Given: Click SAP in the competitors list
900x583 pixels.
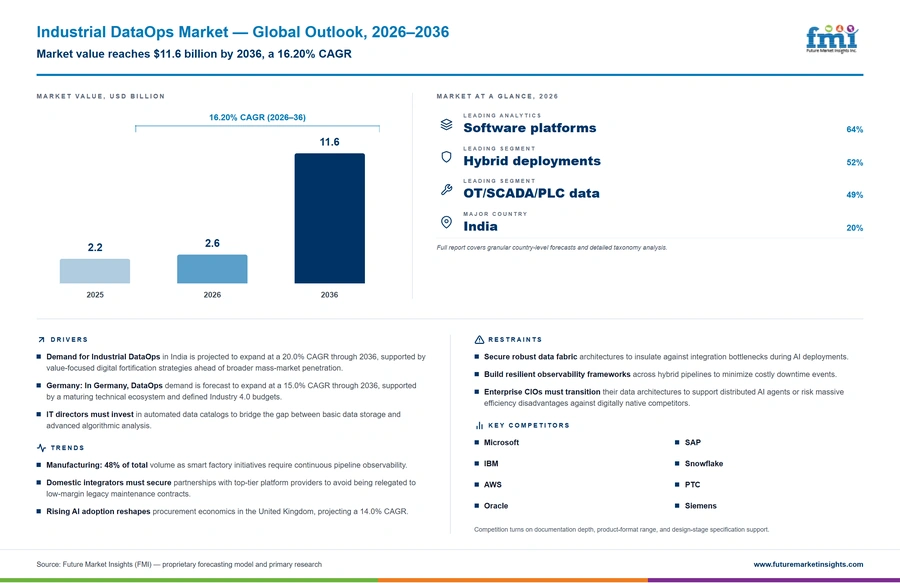Looking at the screenshot, I should point(693,442).
